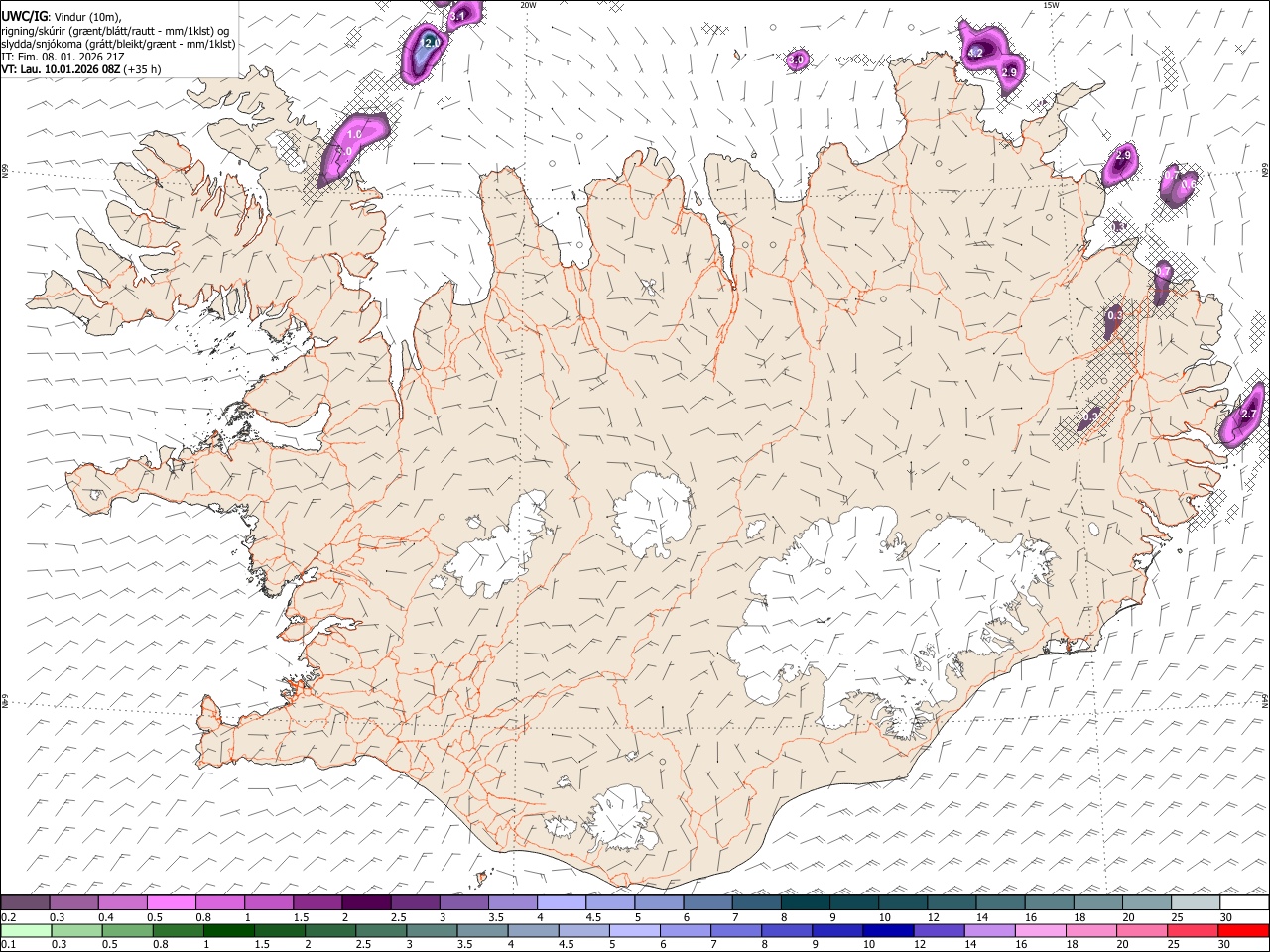Click the dusky mauve 0.2 swatch starting purple legend
The image size is (1270, 952).
26,903
